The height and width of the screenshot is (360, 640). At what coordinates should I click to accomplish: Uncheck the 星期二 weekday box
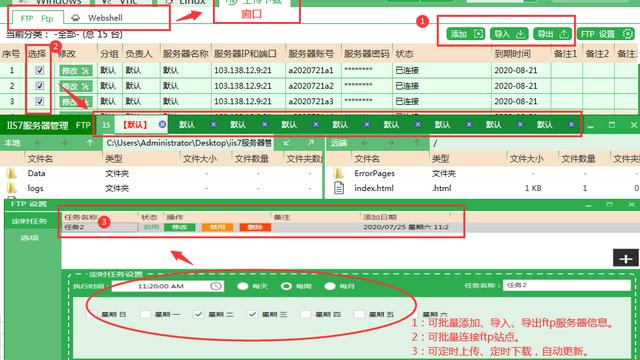tap(199, 314)
